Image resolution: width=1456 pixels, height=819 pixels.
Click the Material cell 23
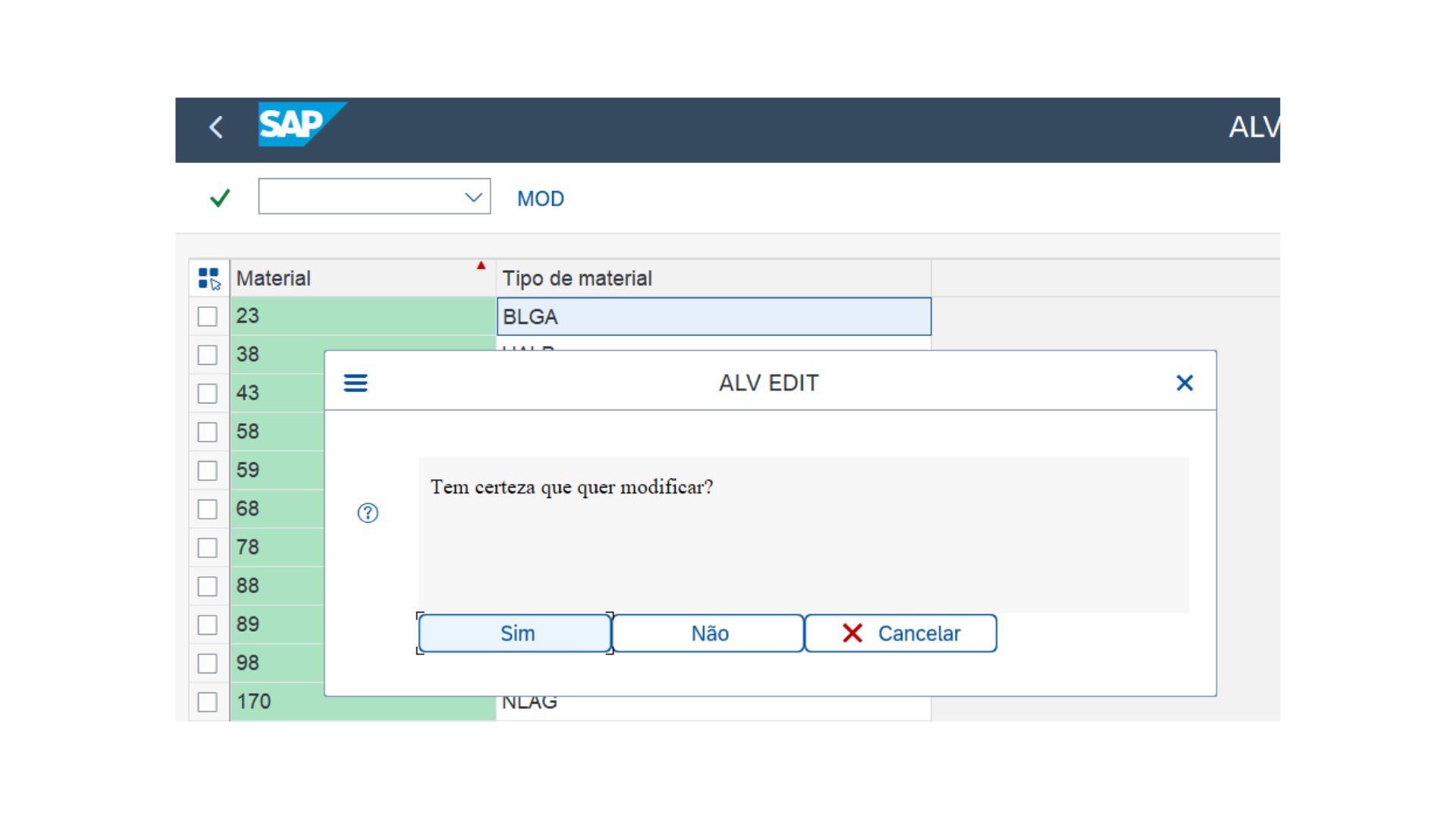point(362,316)
